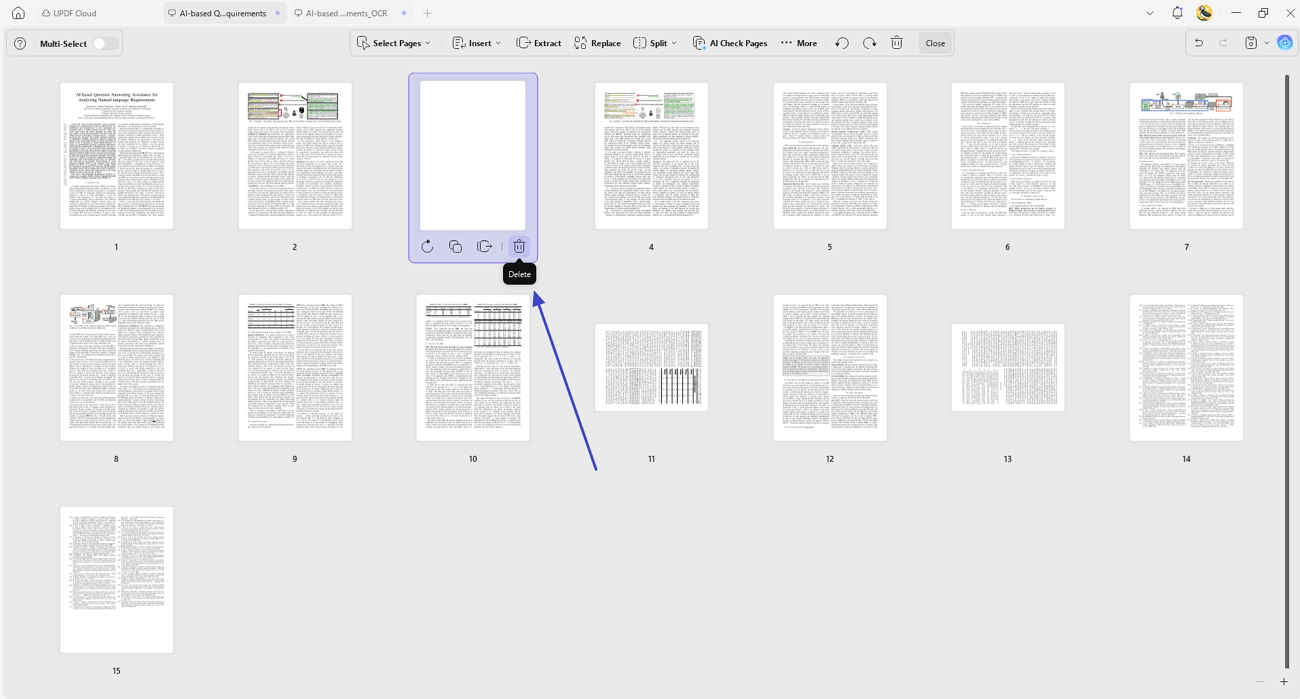Screen dimensions: 1300x699
Task: Rotate pages clockwise in top toolbar
Action: (x=870, y=43)
